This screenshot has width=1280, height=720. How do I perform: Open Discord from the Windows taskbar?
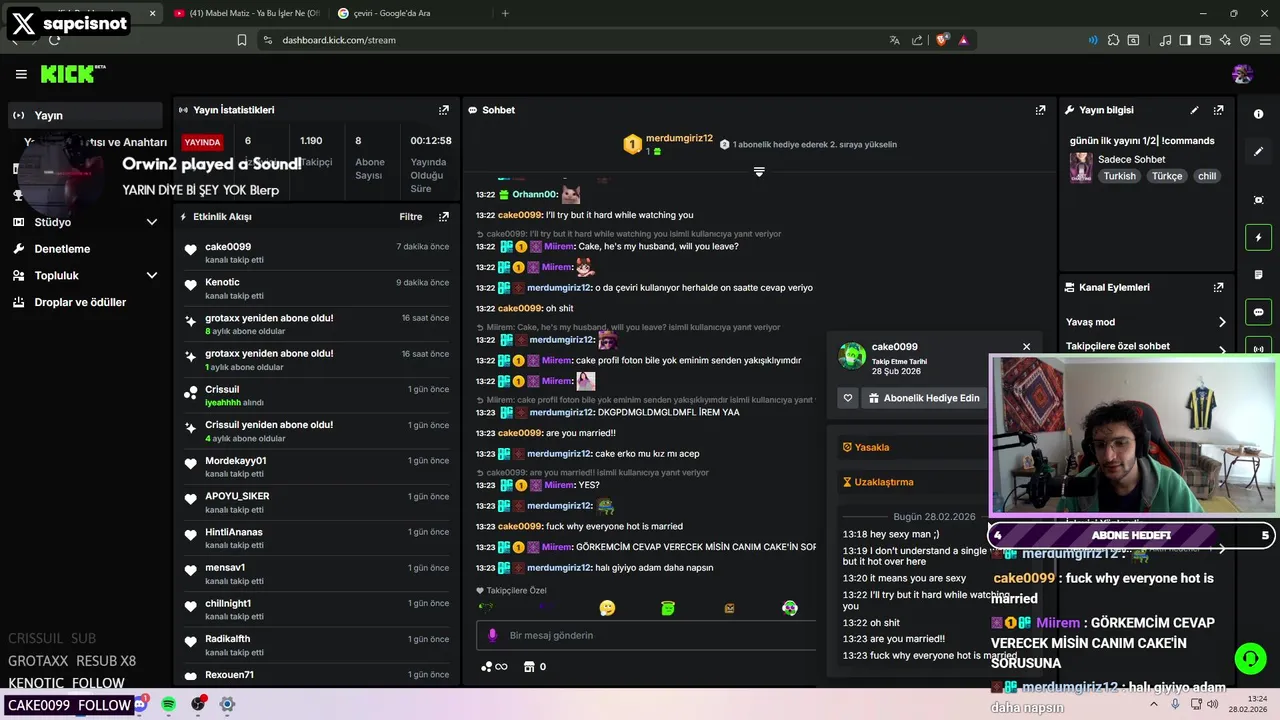coord(140,705)
